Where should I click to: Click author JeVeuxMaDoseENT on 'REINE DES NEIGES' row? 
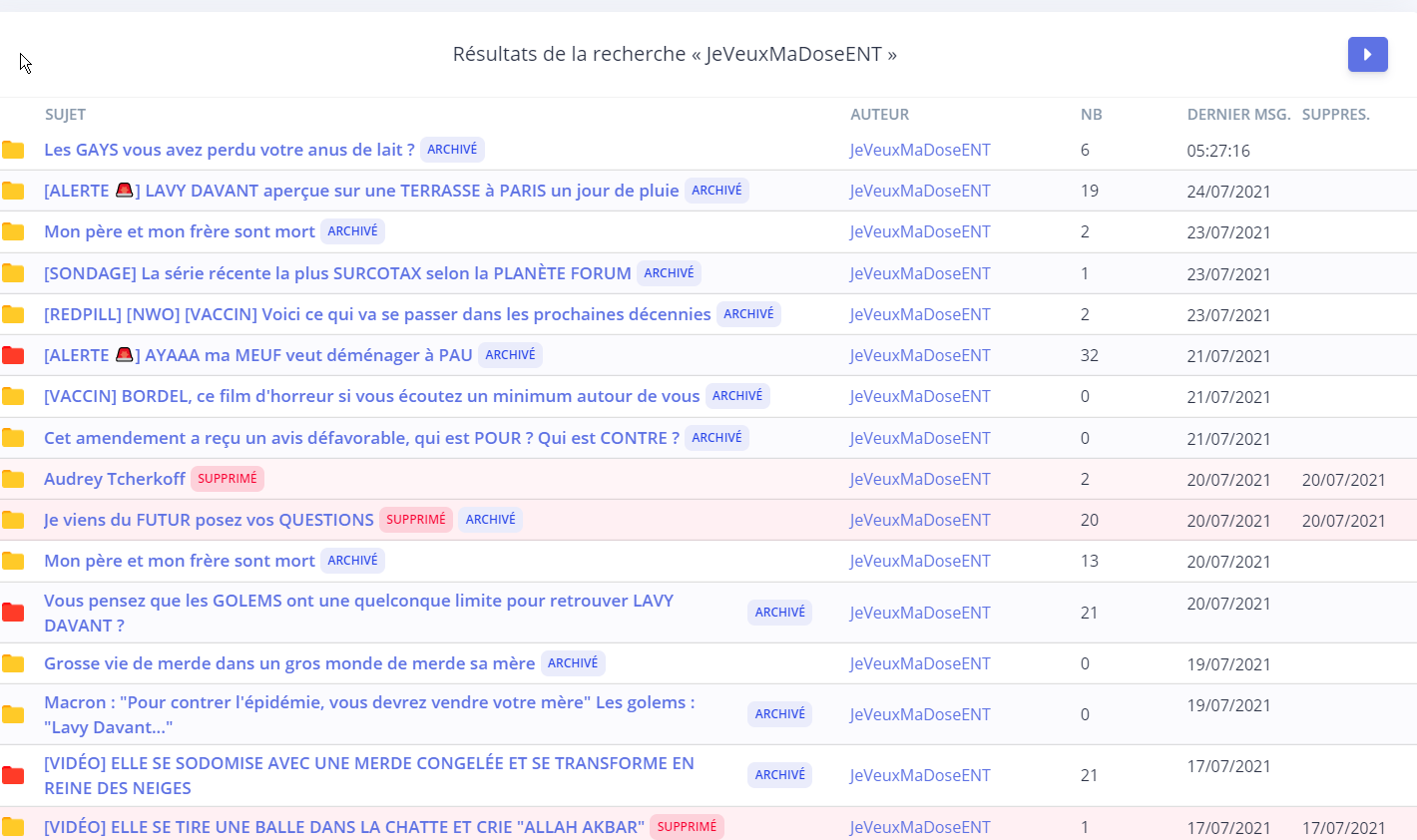pyautogui.click(x=920, y=775)
